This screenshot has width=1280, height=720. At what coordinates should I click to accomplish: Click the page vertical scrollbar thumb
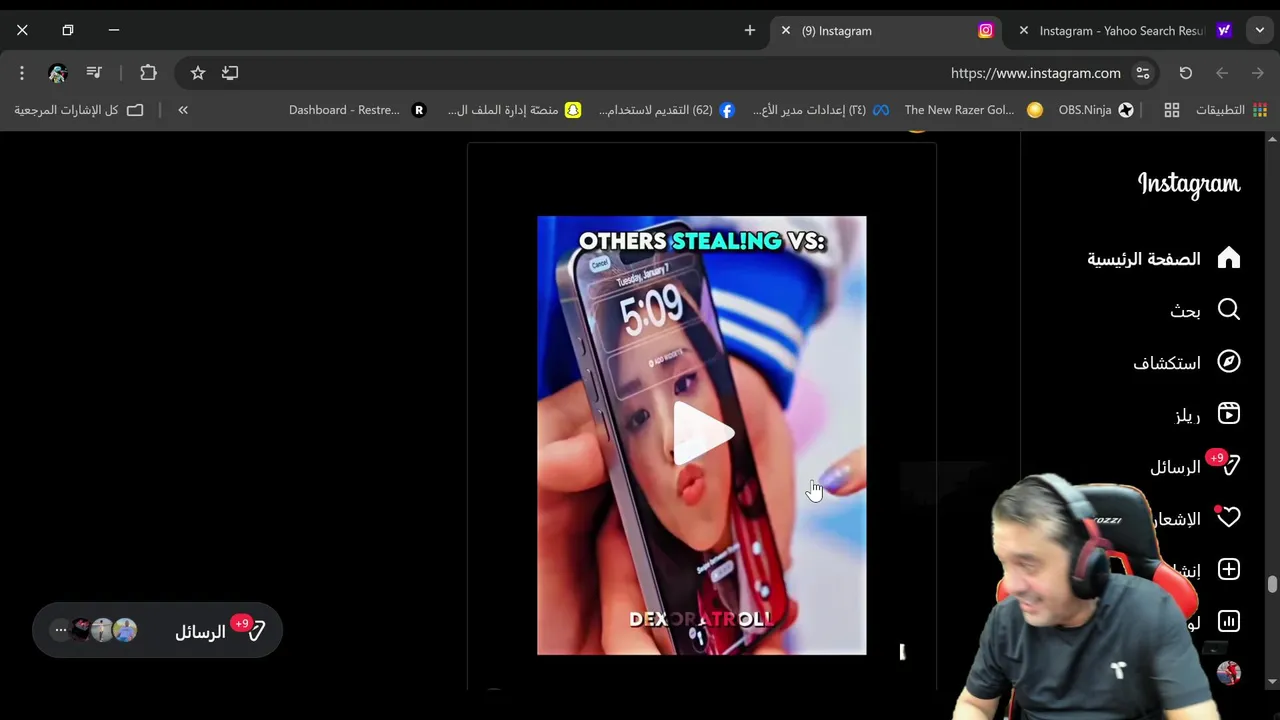pos(1272,584)
